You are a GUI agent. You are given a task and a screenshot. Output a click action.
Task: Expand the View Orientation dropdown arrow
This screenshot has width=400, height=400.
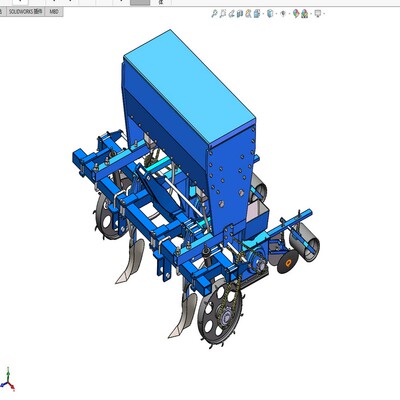[x=263, y=14]
